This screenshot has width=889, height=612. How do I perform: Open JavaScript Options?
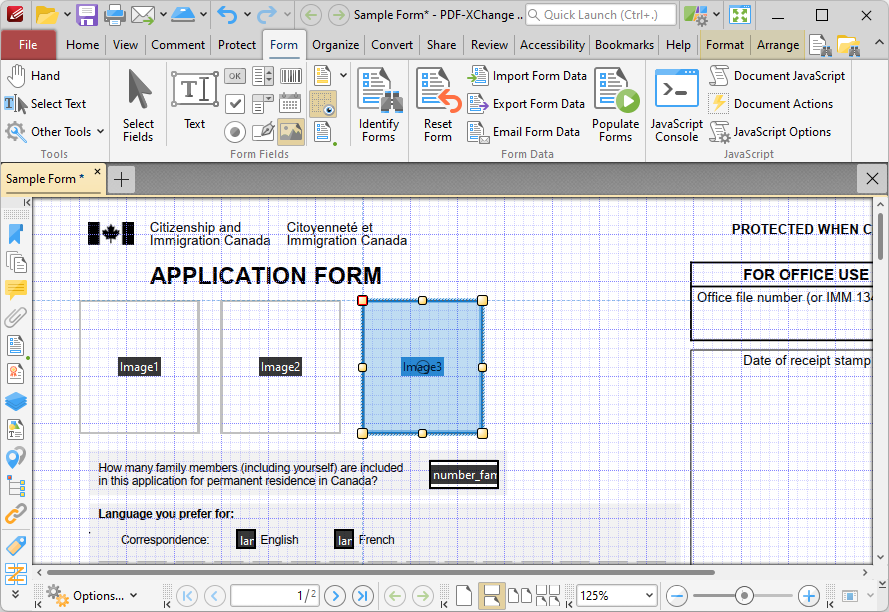pyautogui.click(x=770, y=132)
